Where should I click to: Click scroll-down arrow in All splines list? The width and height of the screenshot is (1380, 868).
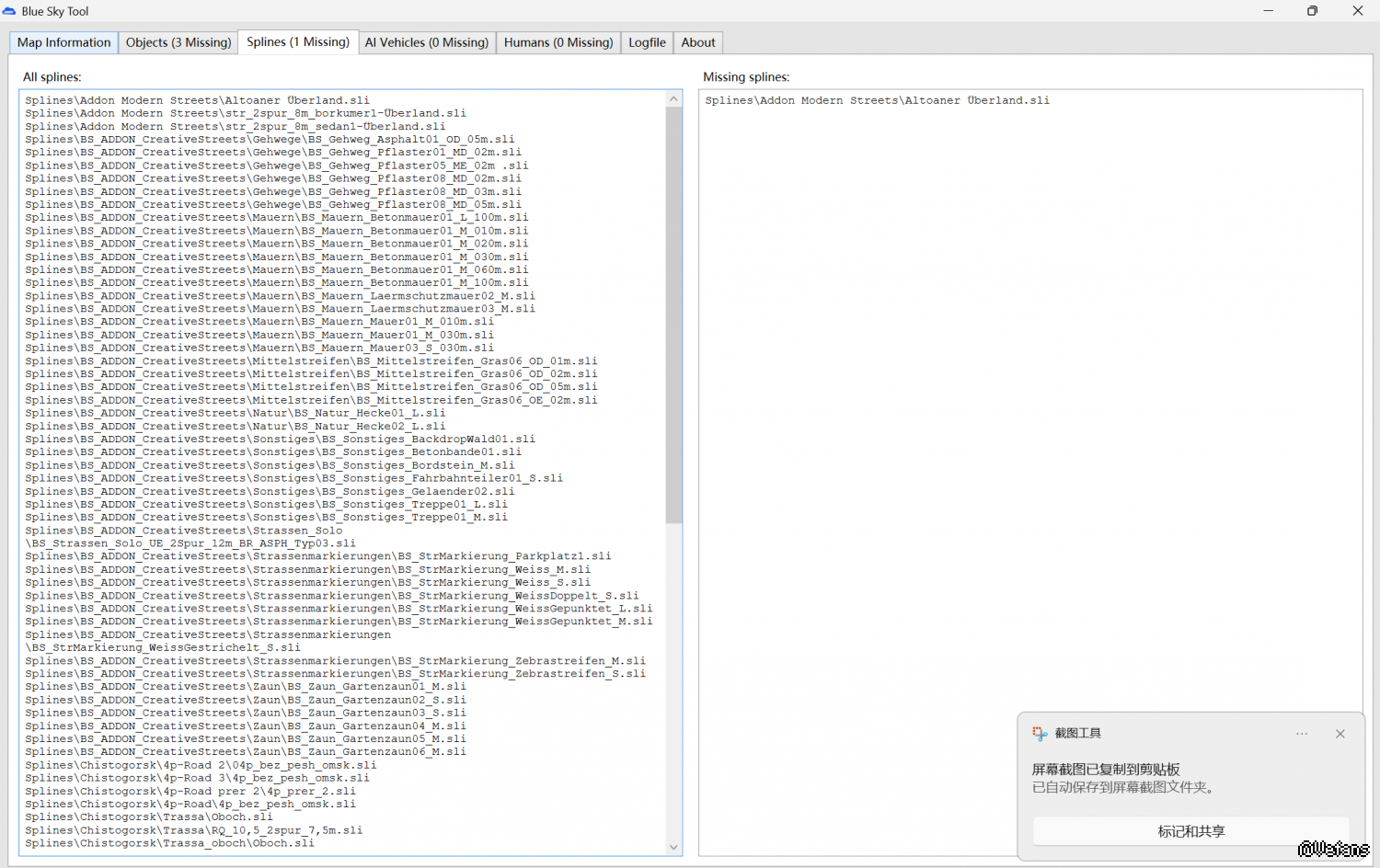tap(673, 847)
